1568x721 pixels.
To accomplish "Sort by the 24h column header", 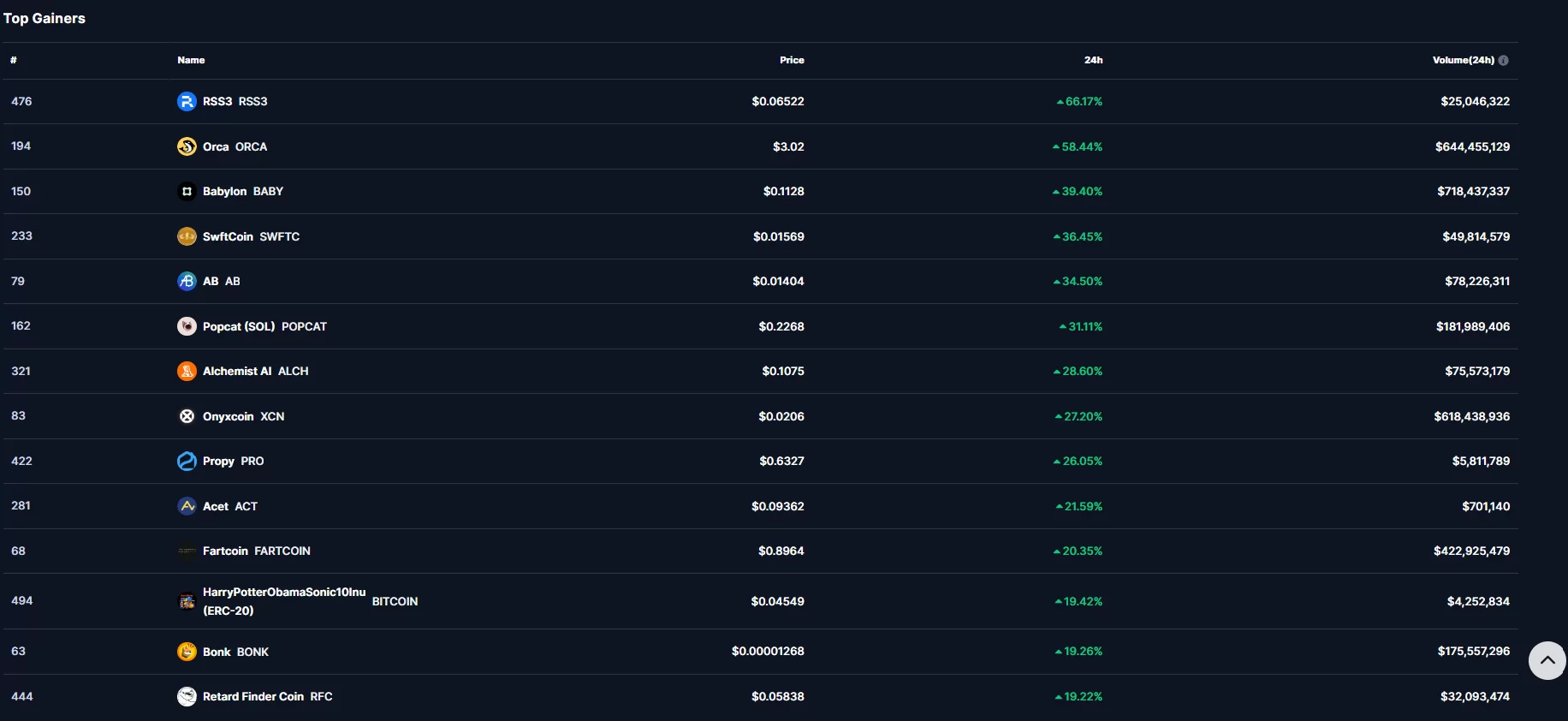I will (1093, 60).
